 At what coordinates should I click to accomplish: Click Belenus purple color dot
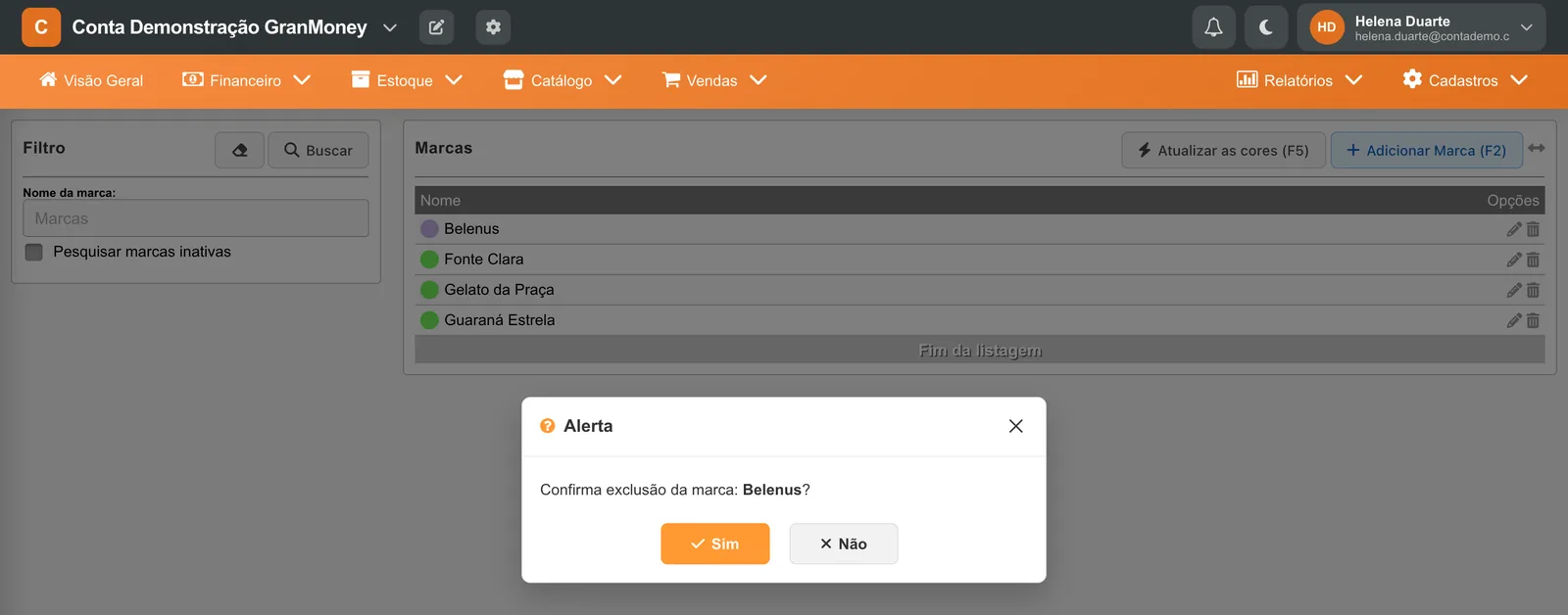point(429,229)
